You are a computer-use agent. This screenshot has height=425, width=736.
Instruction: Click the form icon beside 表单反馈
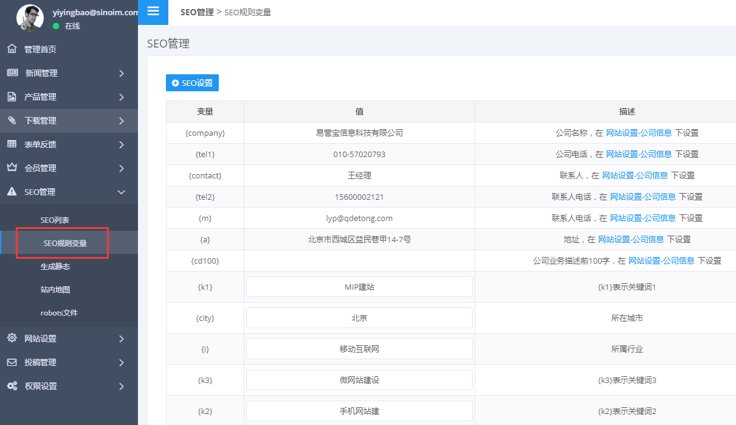coord(12,144)
